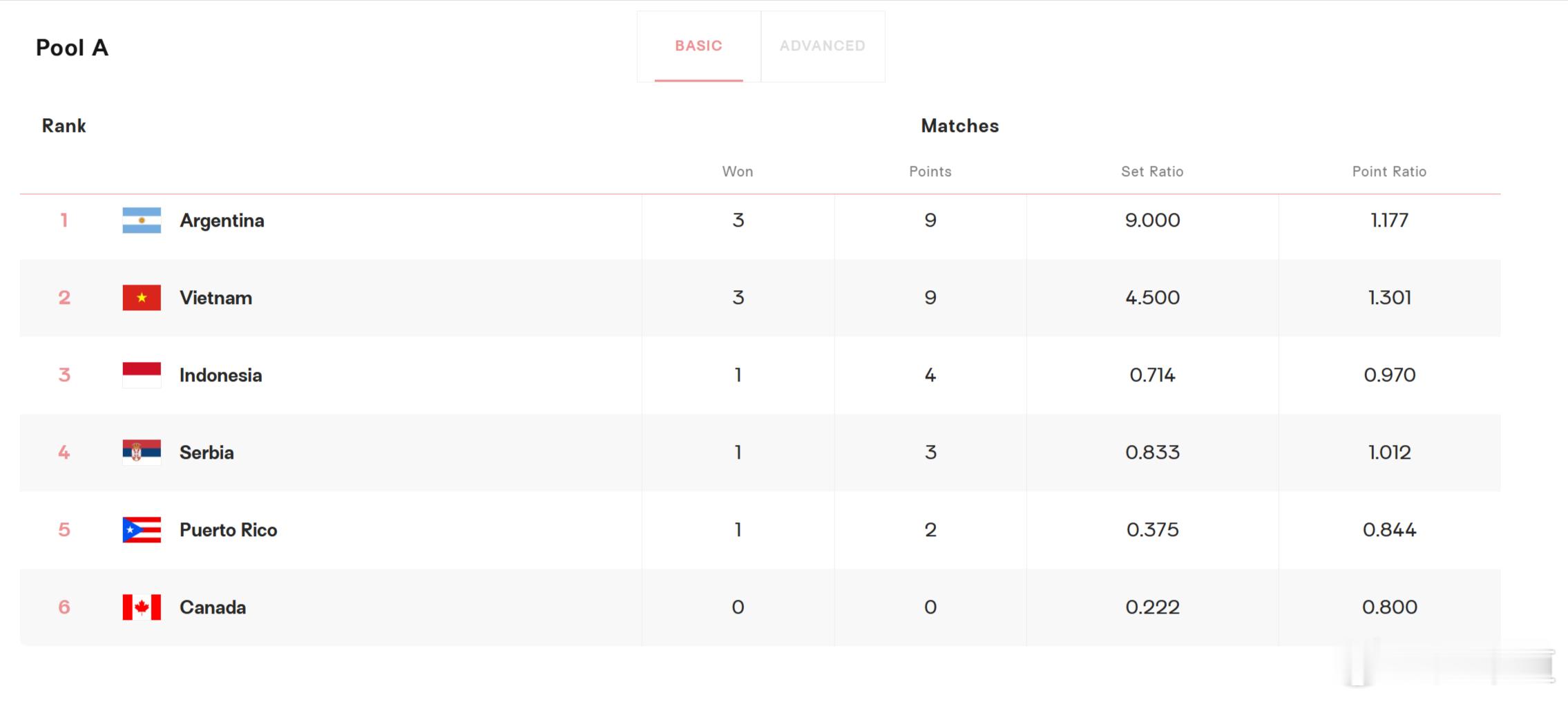Click the Vietnam flag icon

point(142,298)
